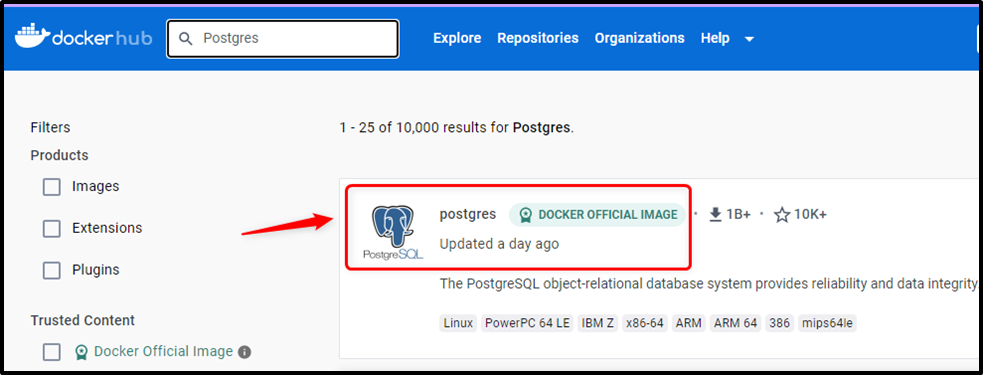Open the postgres repository link
This screenshot has width=983, height=375.
point(468,214)
